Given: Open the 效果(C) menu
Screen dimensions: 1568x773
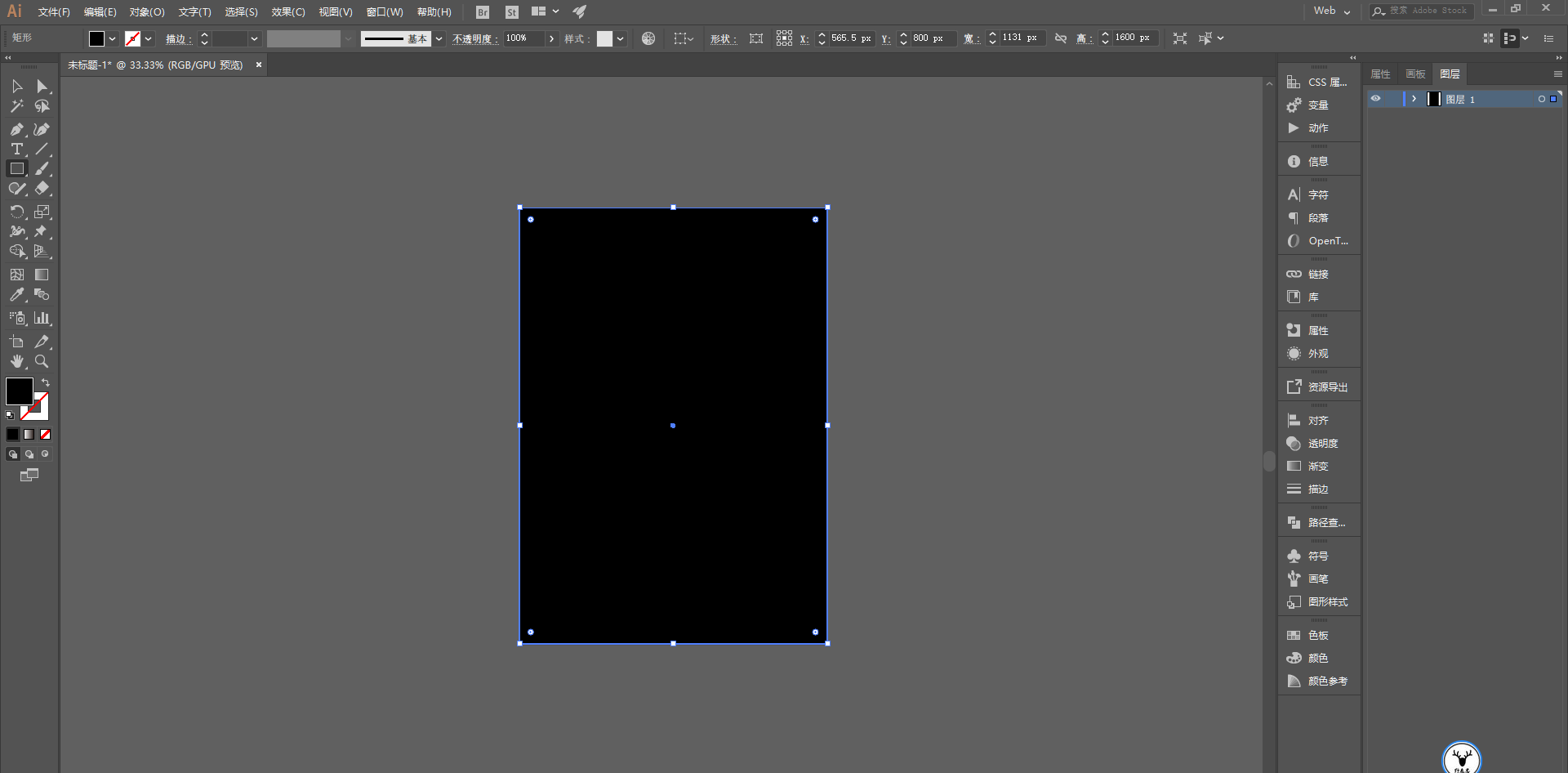Looking at the screenshot, I should [287, 11].
